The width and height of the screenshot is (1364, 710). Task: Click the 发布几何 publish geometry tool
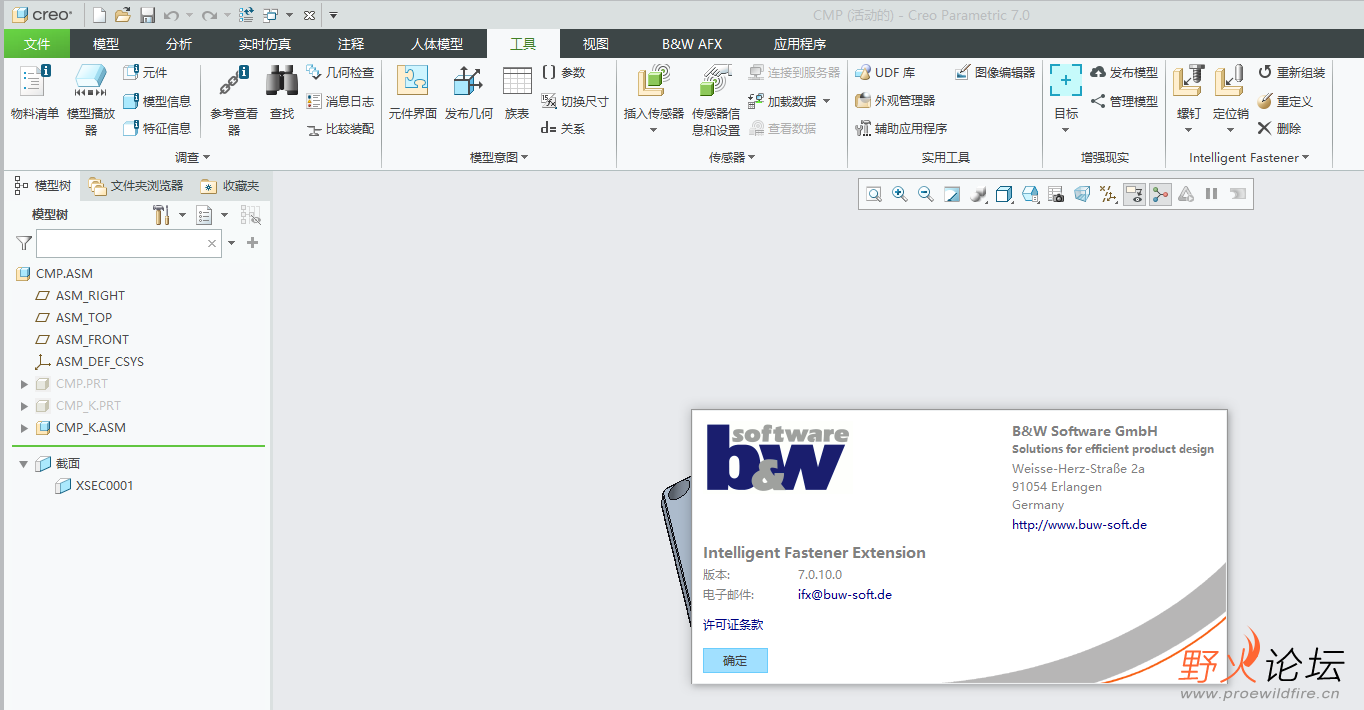(469, 94)
